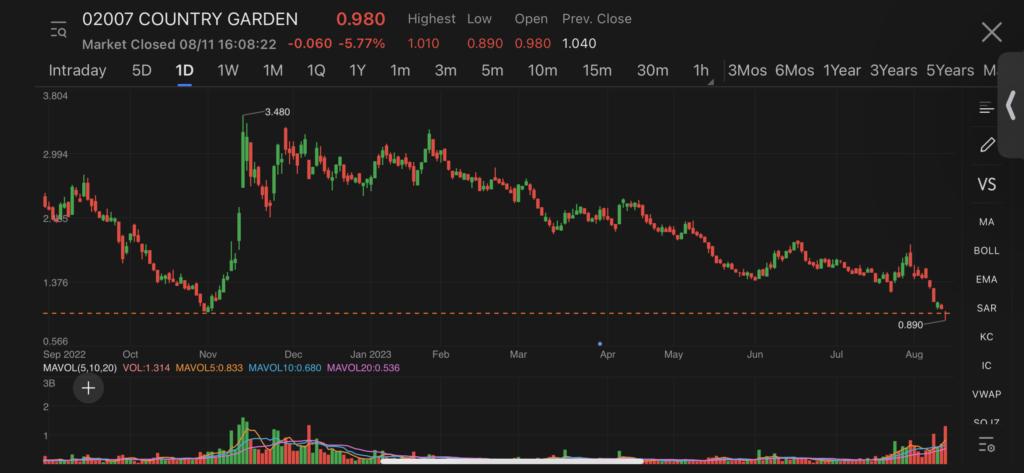Image resolution: width=1024 pixels, height=473 pixels.
Task: Toggle the KC indicator
Action: point(986,337)
